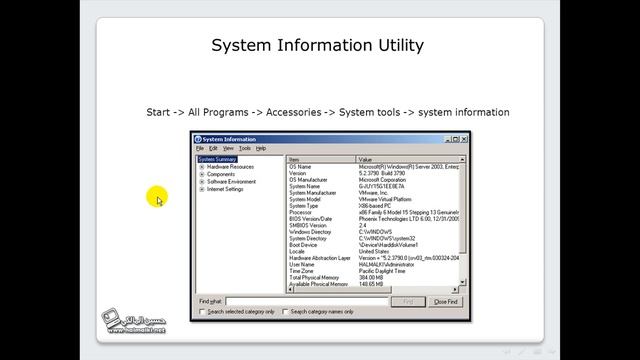
Task: Select the Version row
Action: click(x=373, y=173)
